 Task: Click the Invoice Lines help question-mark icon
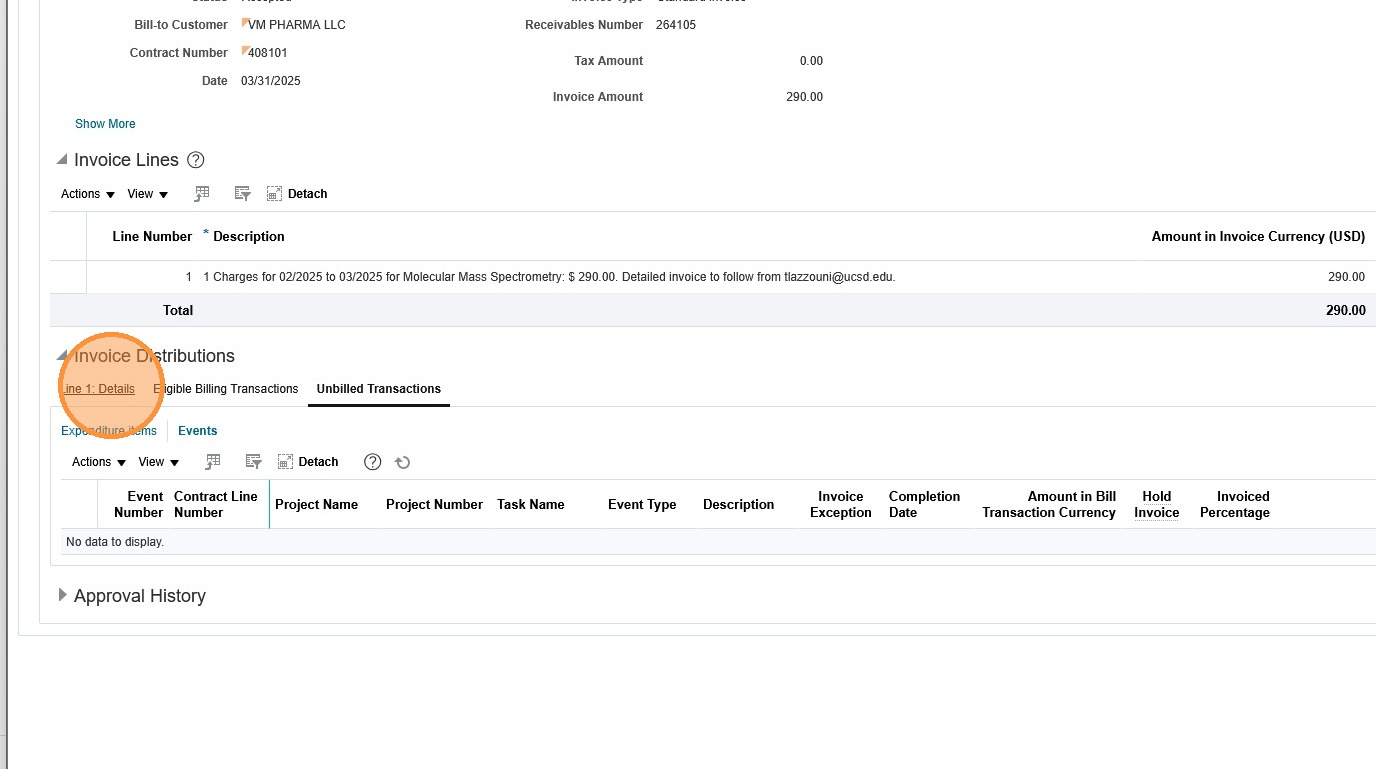[196, 160]
